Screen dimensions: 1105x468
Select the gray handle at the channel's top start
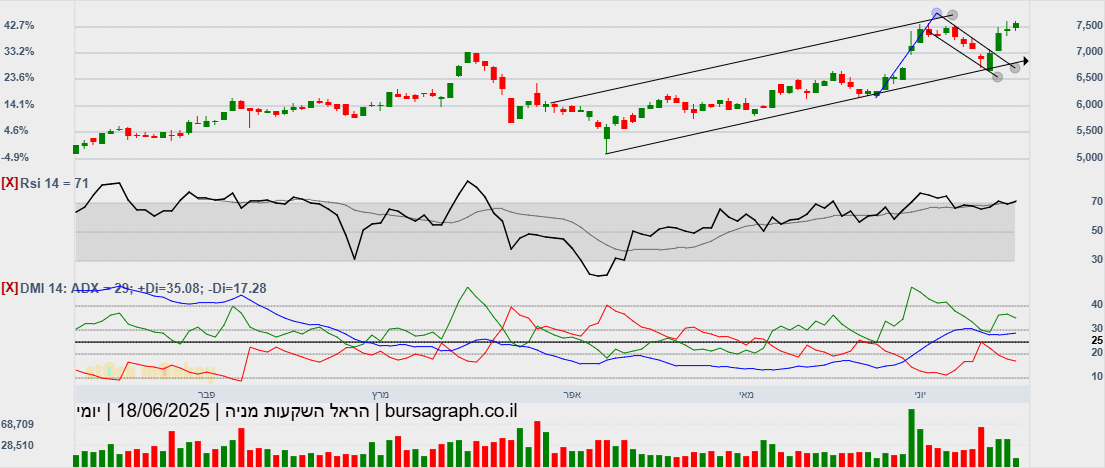pyautogui.click(x=952, y=15)
